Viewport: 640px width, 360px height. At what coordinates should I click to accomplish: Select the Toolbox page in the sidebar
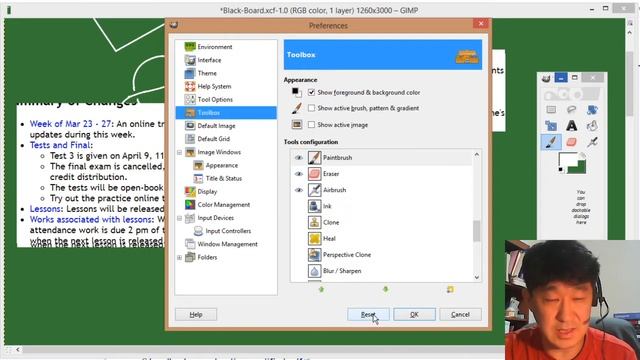coord(226,113)
